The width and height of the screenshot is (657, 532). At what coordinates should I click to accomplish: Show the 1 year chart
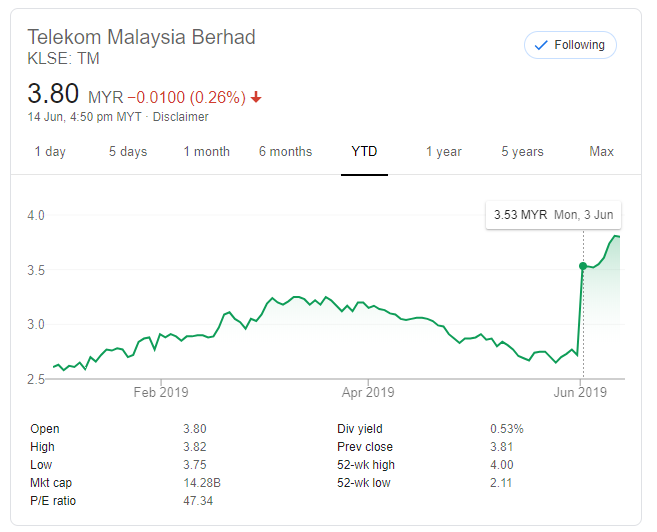pos(443,152)
